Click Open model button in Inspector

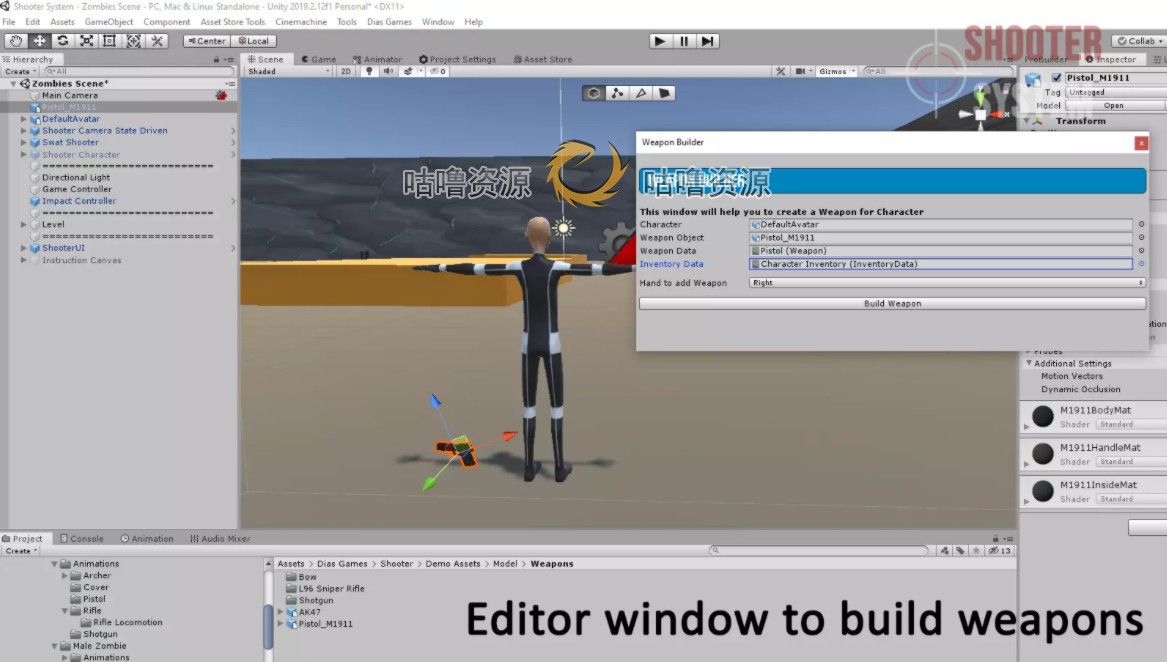point(1113,106)
